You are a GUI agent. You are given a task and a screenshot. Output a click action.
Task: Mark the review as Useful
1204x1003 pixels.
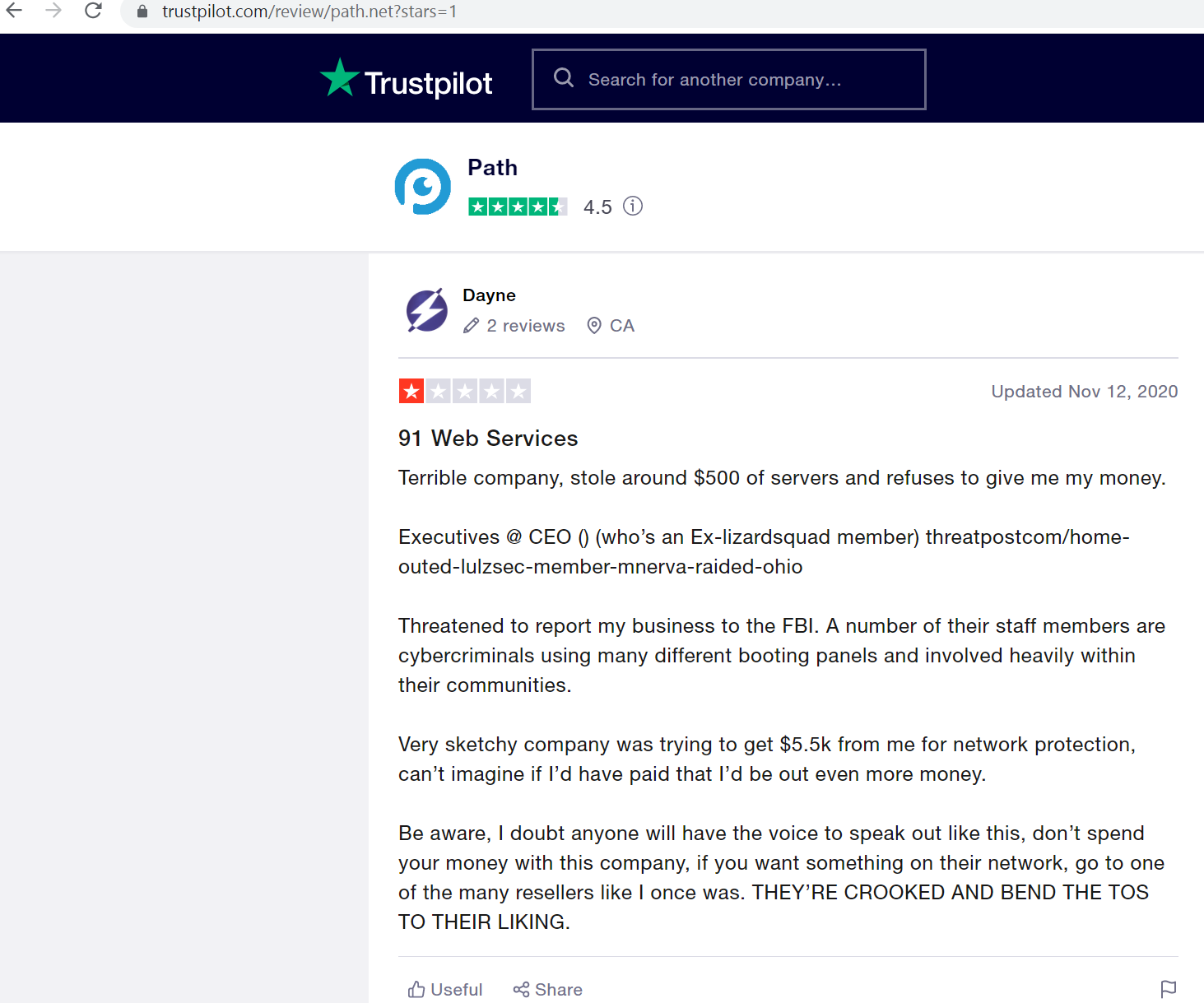click(445, 989)
